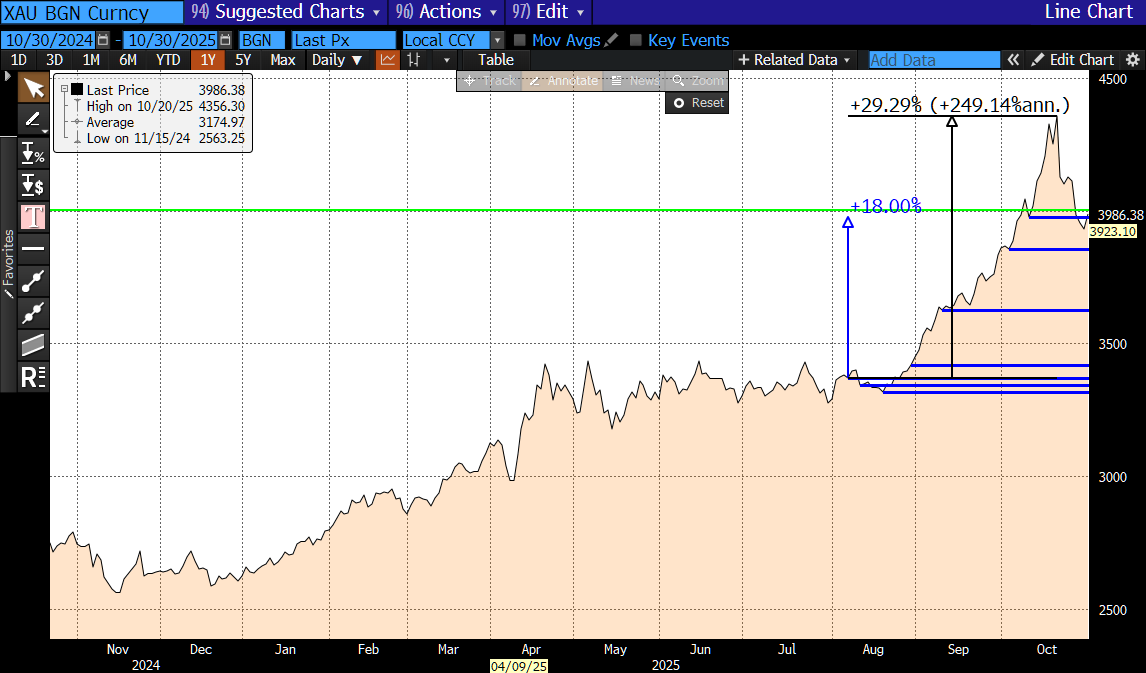Open the Edit menu
Image resolution: width=1146 pixels, height=673 pixels.
click(x=548, y=12)
